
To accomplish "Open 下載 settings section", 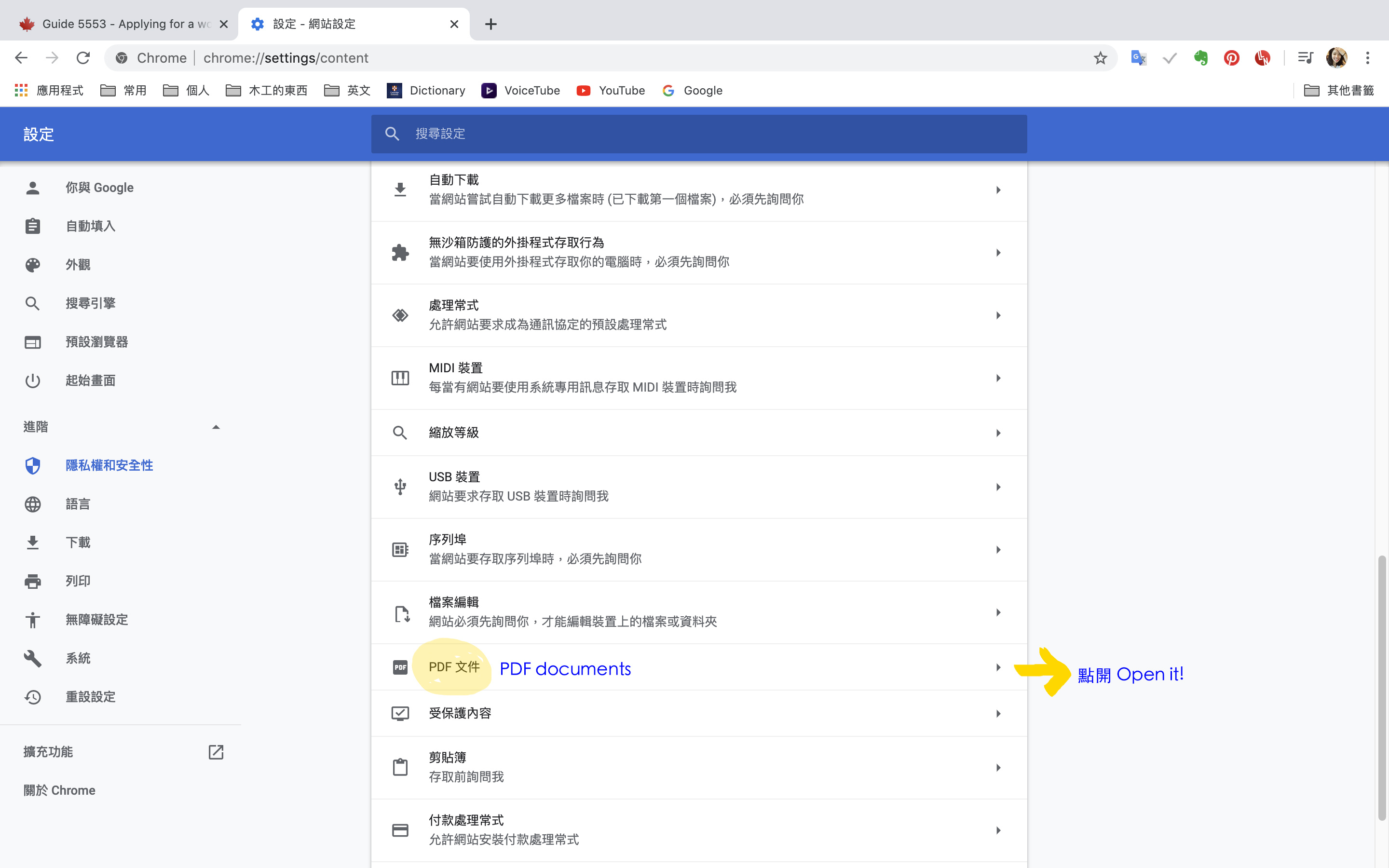I will coord(78,542).
